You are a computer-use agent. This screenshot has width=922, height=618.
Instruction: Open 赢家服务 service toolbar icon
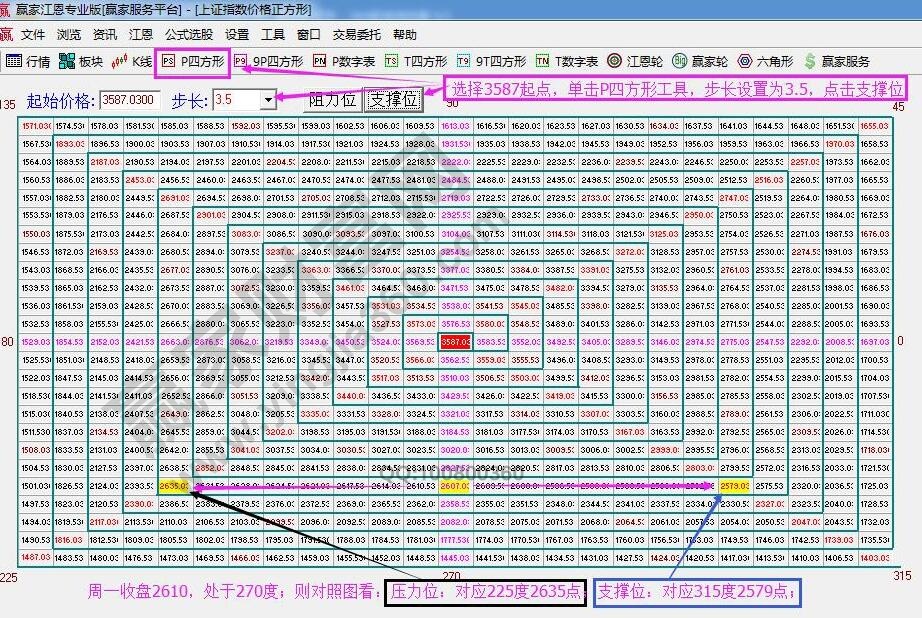coord(837,61)
